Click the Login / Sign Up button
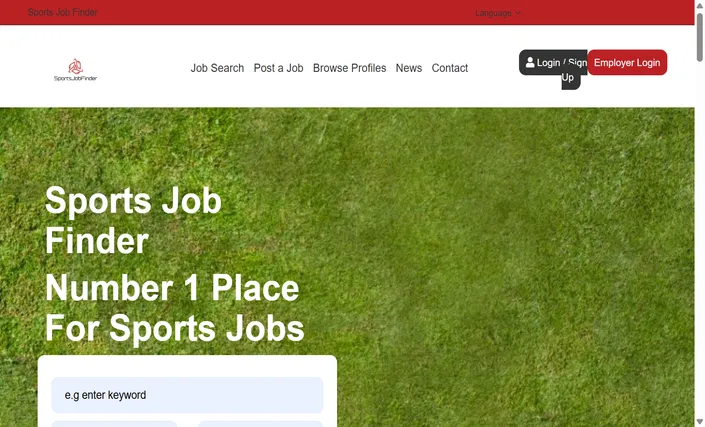The width and height of the screenshot is (705, 427). click(x=553, y=62)
